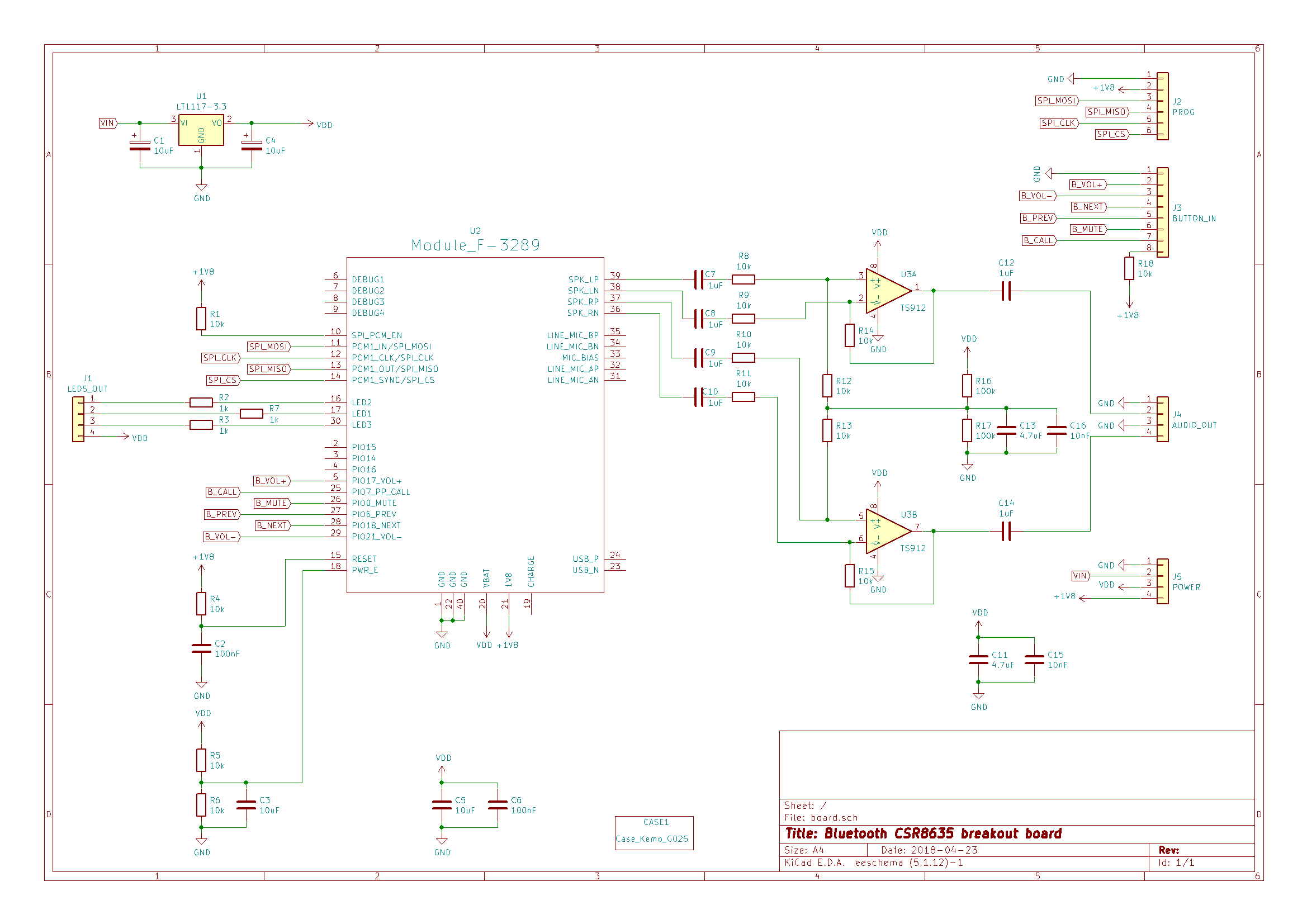The width and height of the screenshot is (1307, 924).
Task: Select capacitor C15 10nF symbol
Action: 1034,660
